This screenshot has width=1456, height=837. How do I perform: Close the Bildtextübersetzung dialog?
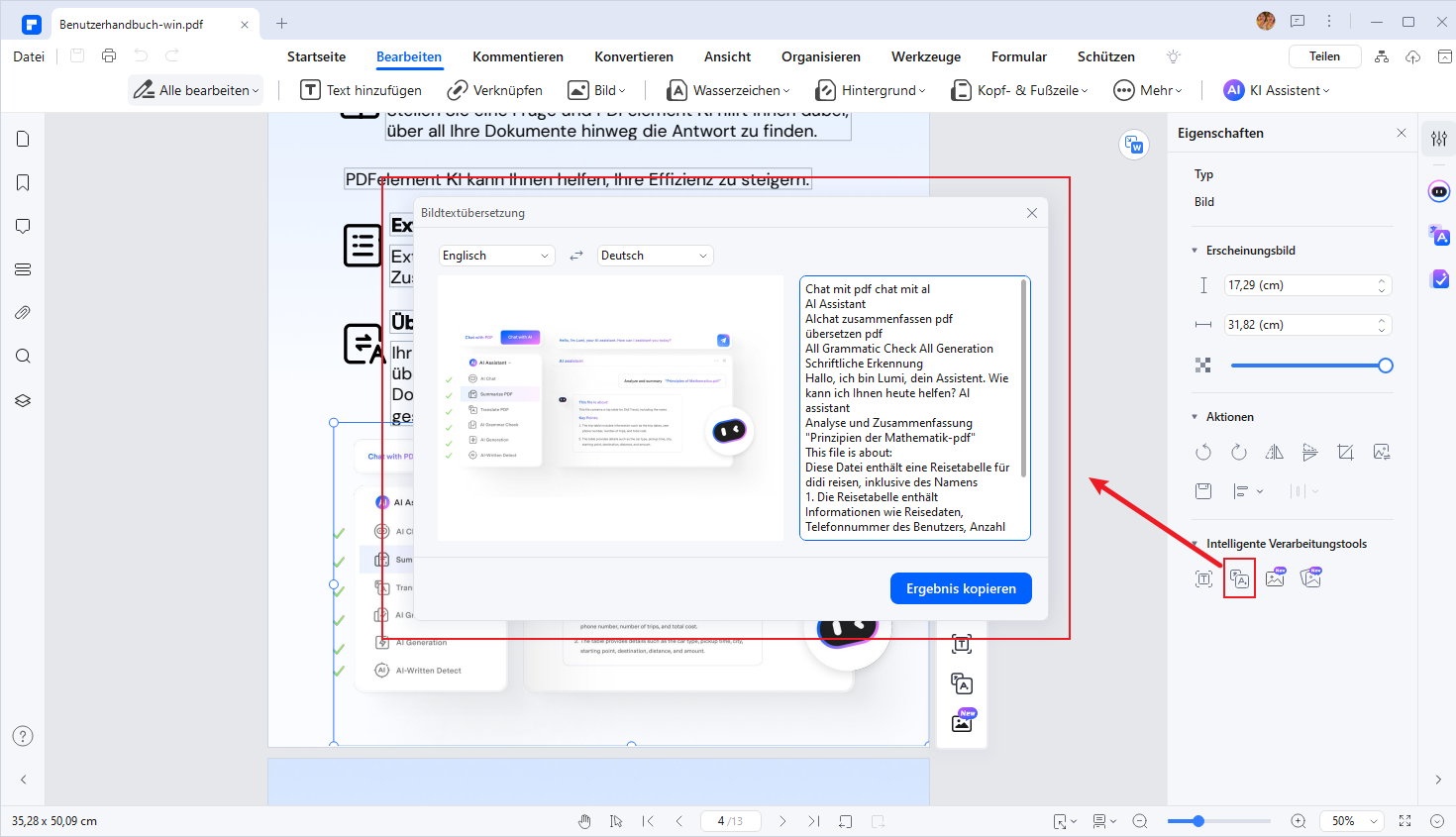(1032, 213)
